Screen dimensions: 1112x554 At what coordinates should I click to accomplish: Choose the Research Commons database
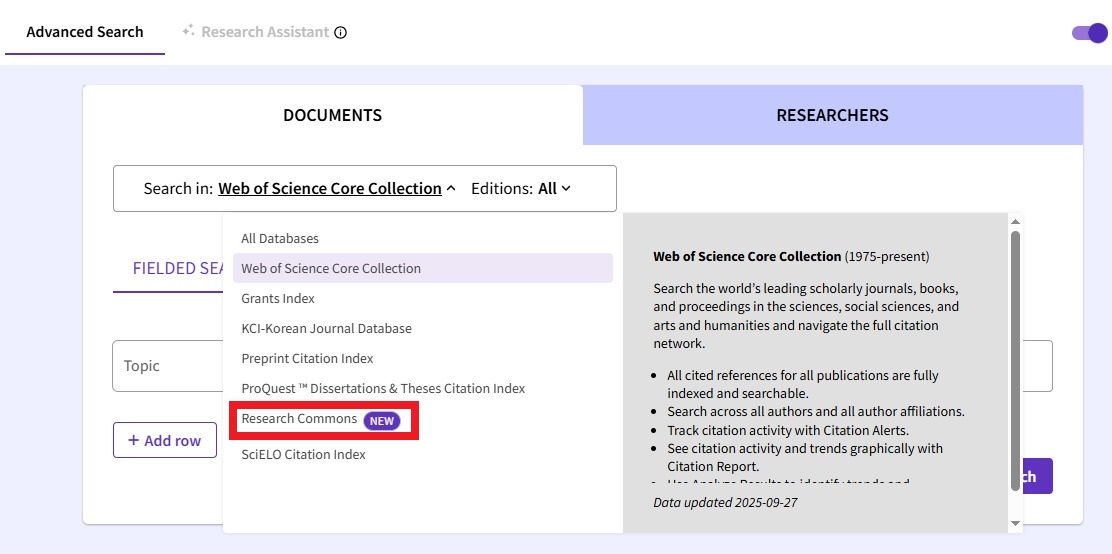click(x=299, y=419)
